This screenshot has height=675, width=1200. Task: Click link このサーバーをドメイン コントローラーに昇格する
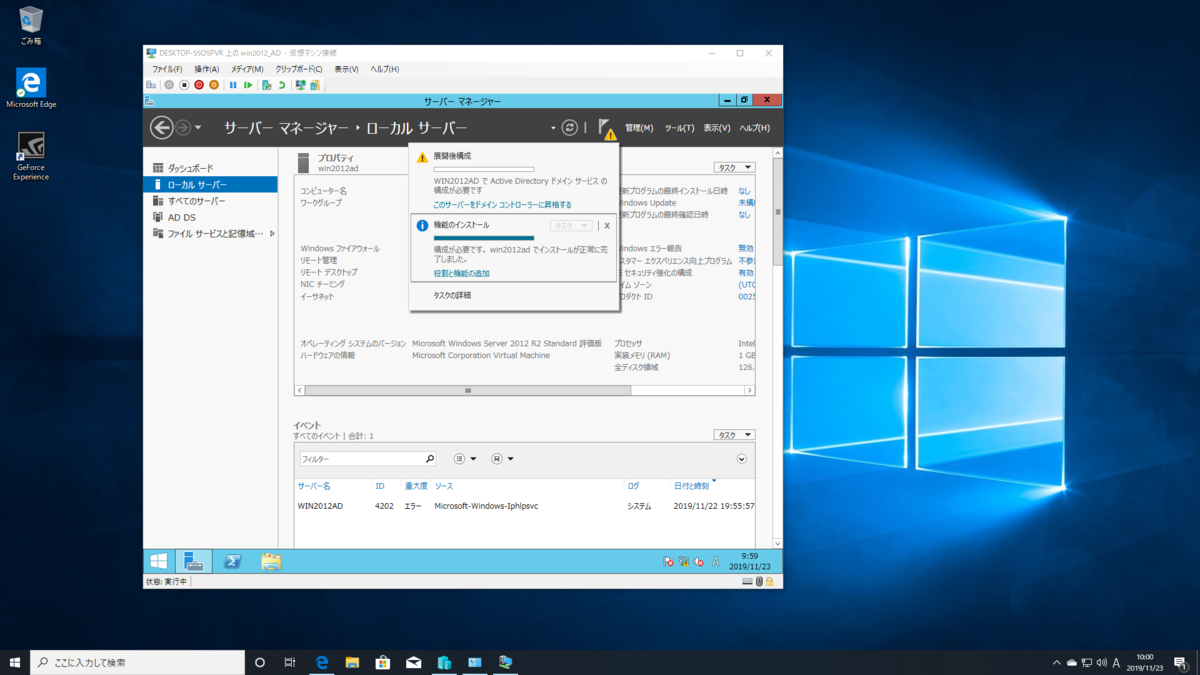(502, 205)
